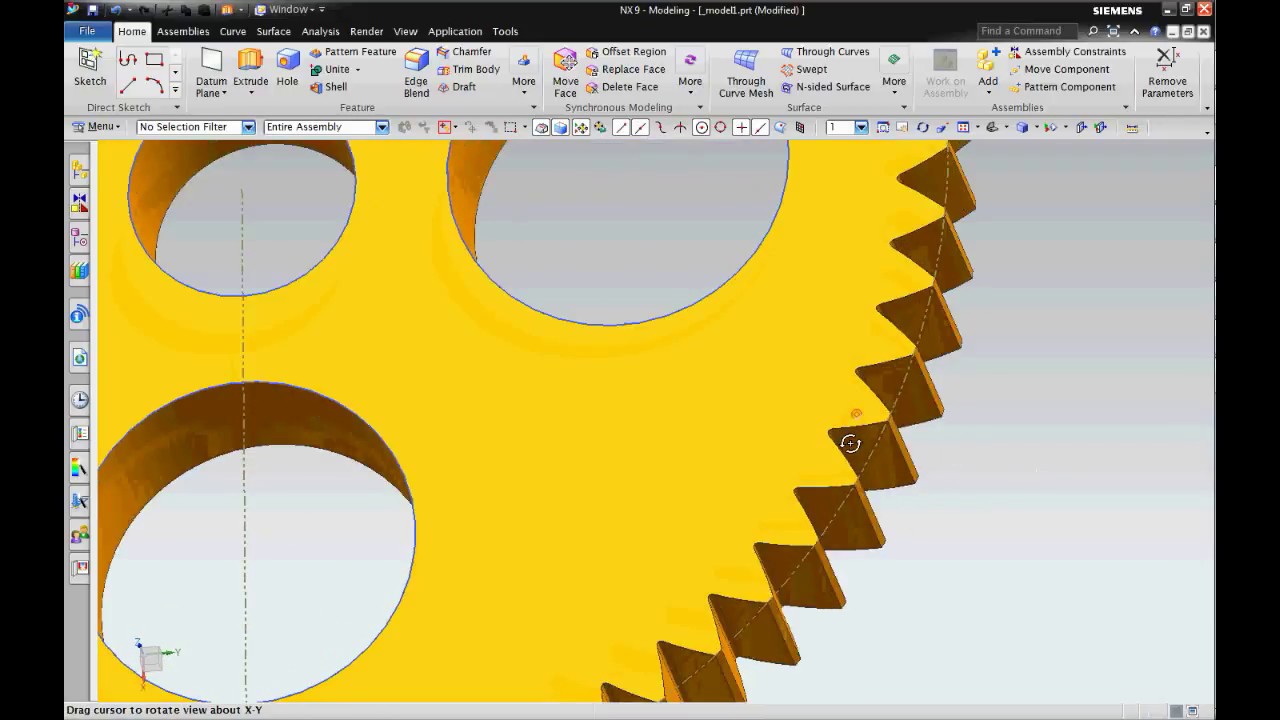Click the Pattern Feature button
Image resolution: width=1280 pixels, height=720 pixels.
click(x=353, y=52)
